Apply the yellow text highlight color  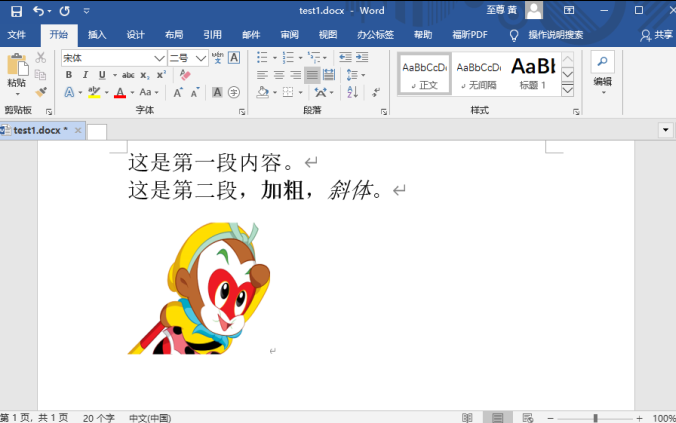click(x=94, y=92)
